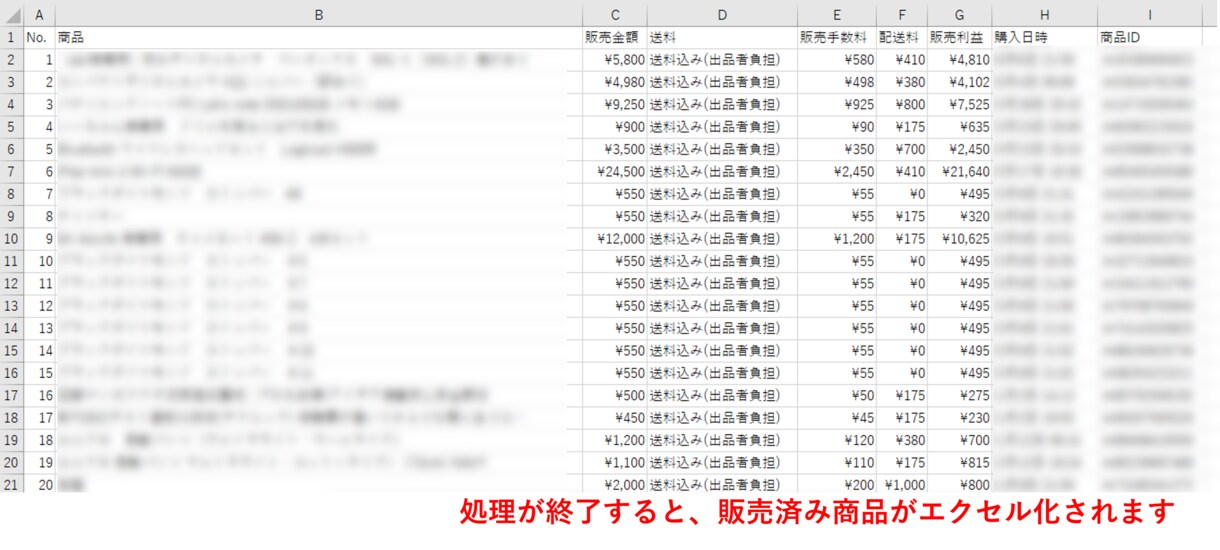The width and height of the screenshot is (1220, 550).
Task: Click the '配送料' header cell
Action: tap(902, 37)
